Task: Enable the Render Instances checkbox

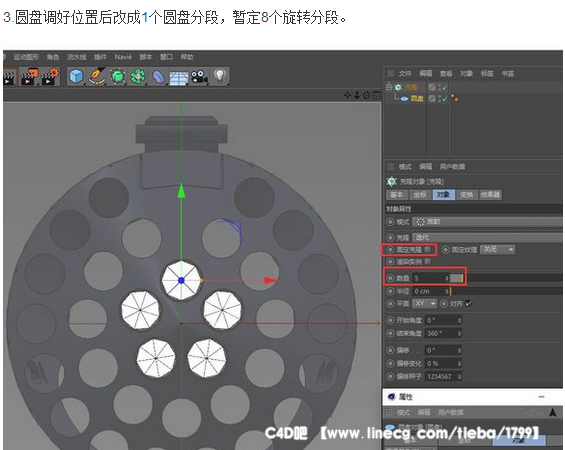Action: tap(428, 261)
